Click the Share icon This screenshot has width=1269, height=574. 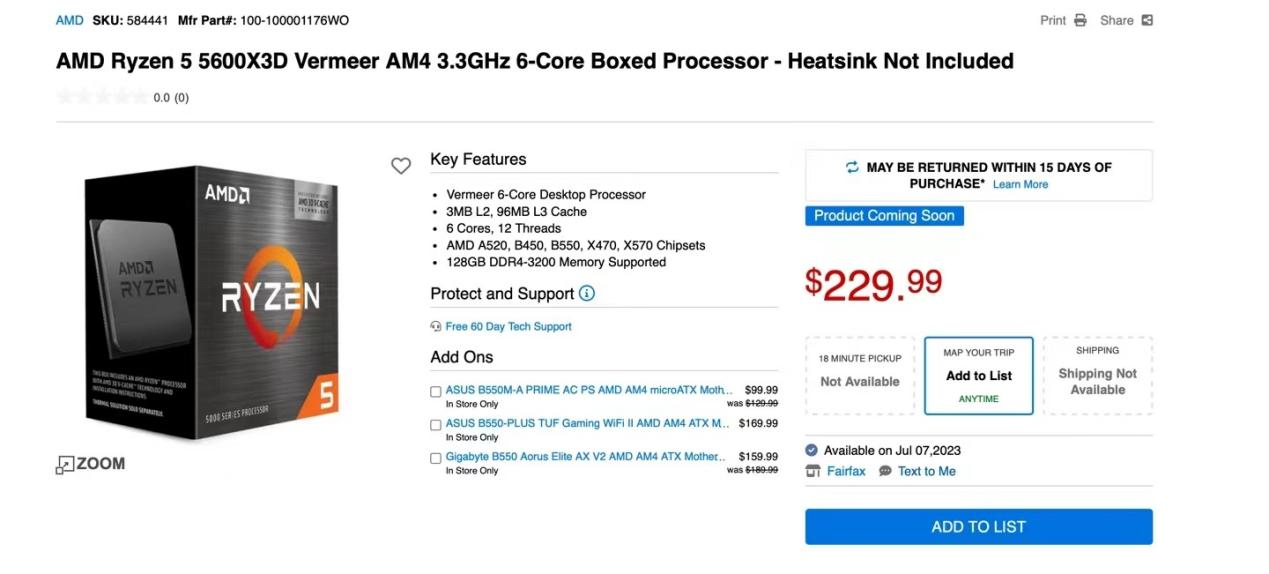tap(1147, 20)
